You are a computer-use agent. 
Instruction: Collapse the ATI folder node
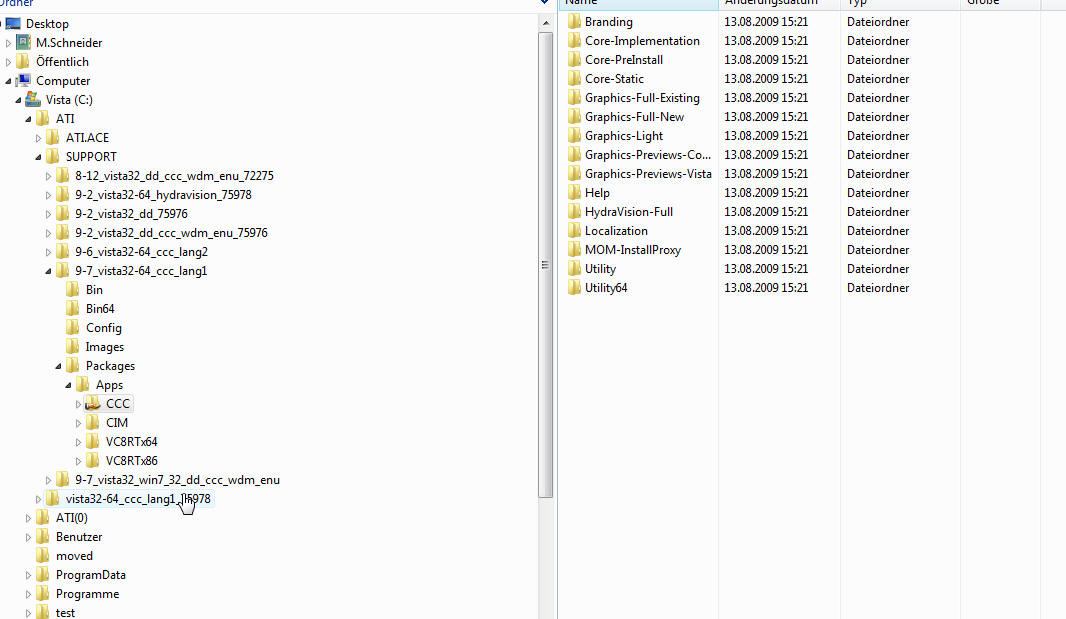point(29,119)
